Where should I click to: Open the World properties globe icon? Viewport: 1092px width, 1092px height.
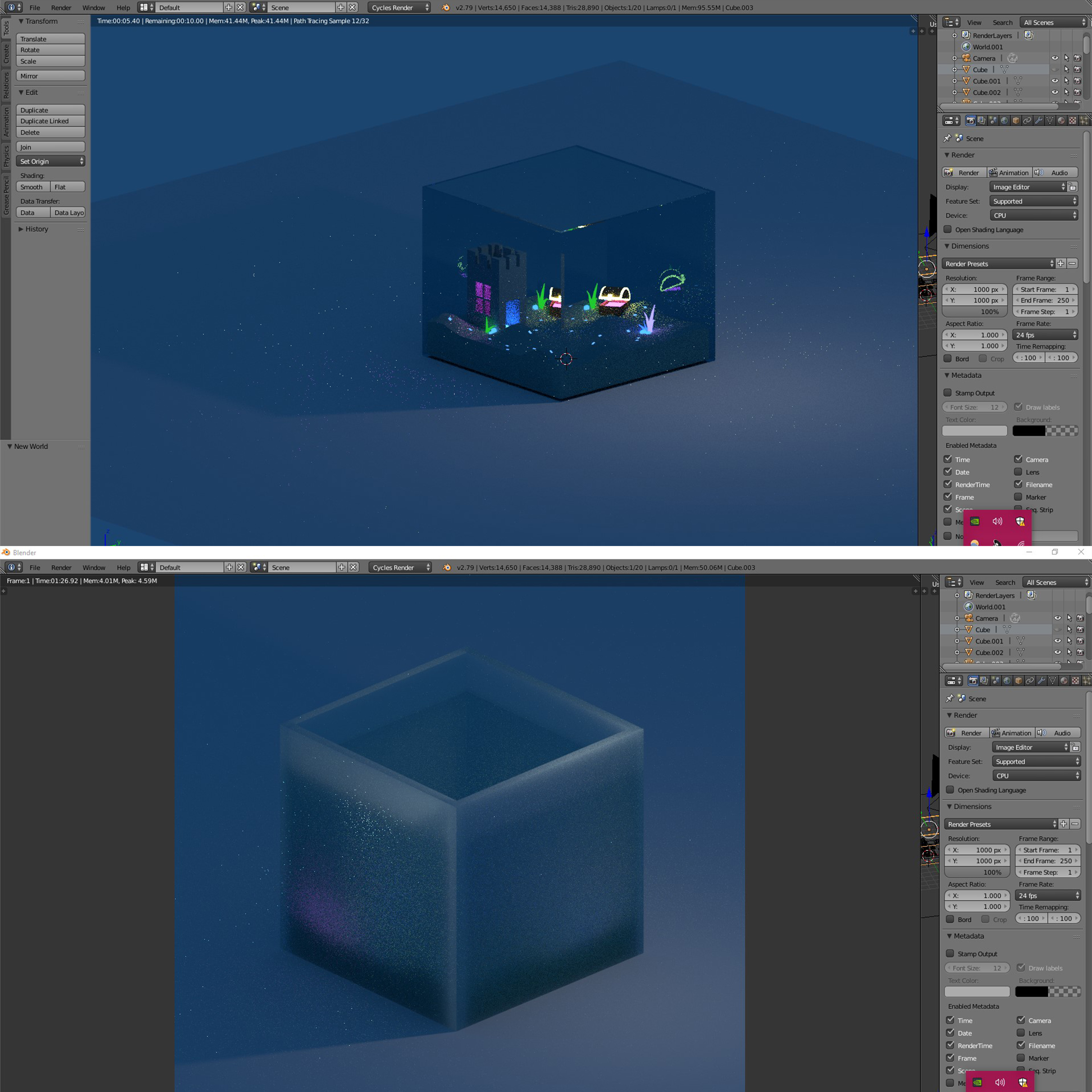(1004, 120)
